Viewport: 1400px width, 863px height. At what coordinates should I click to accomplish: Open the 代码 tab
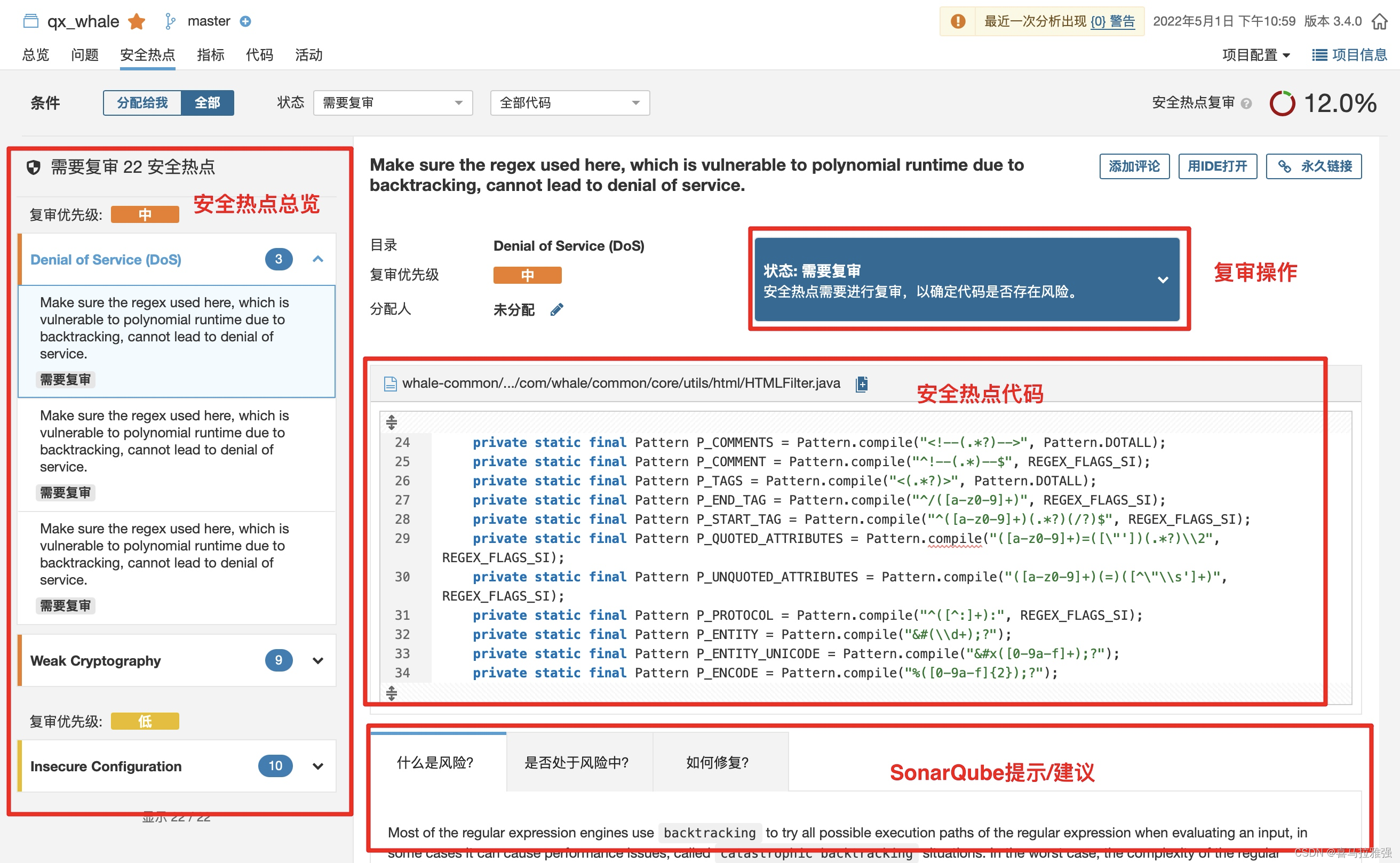(259, 55)
